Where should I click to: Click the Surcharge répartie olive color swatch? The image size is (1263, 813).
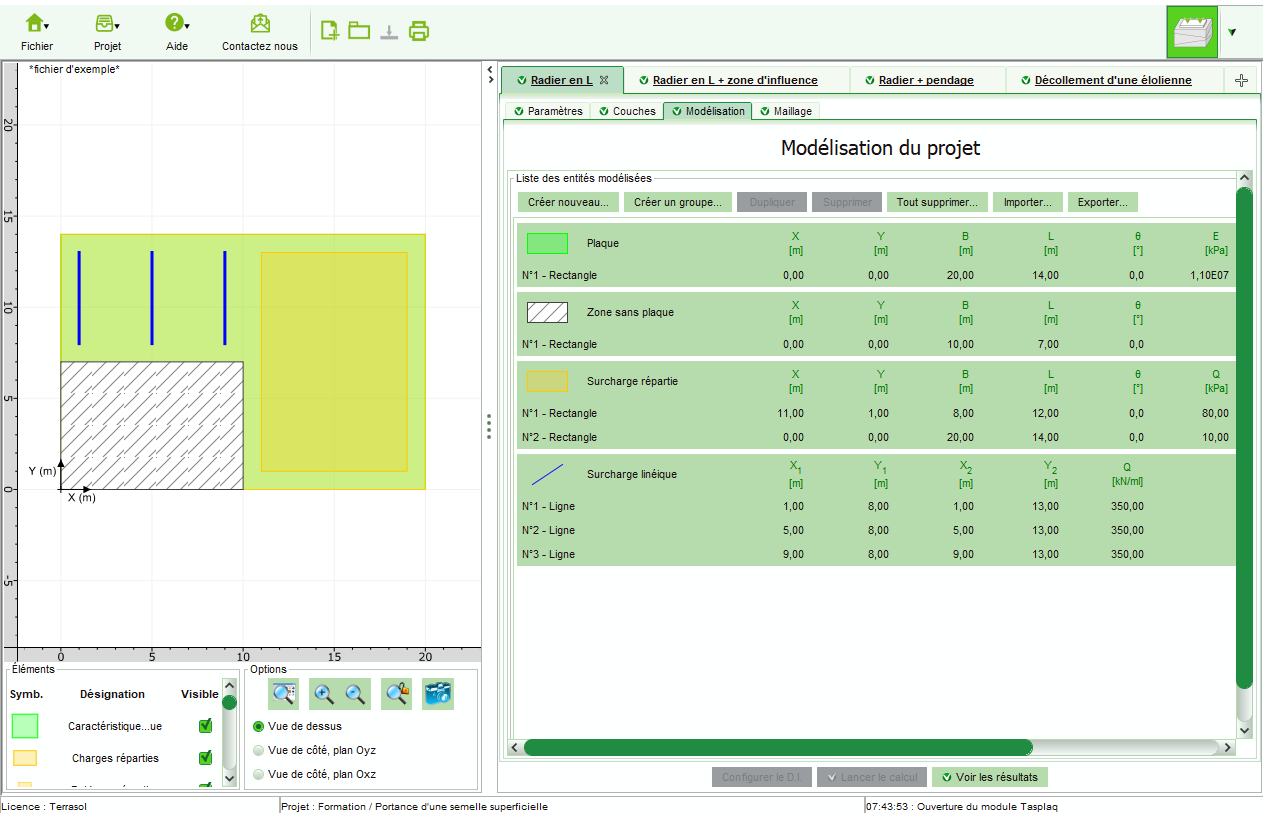547,381
